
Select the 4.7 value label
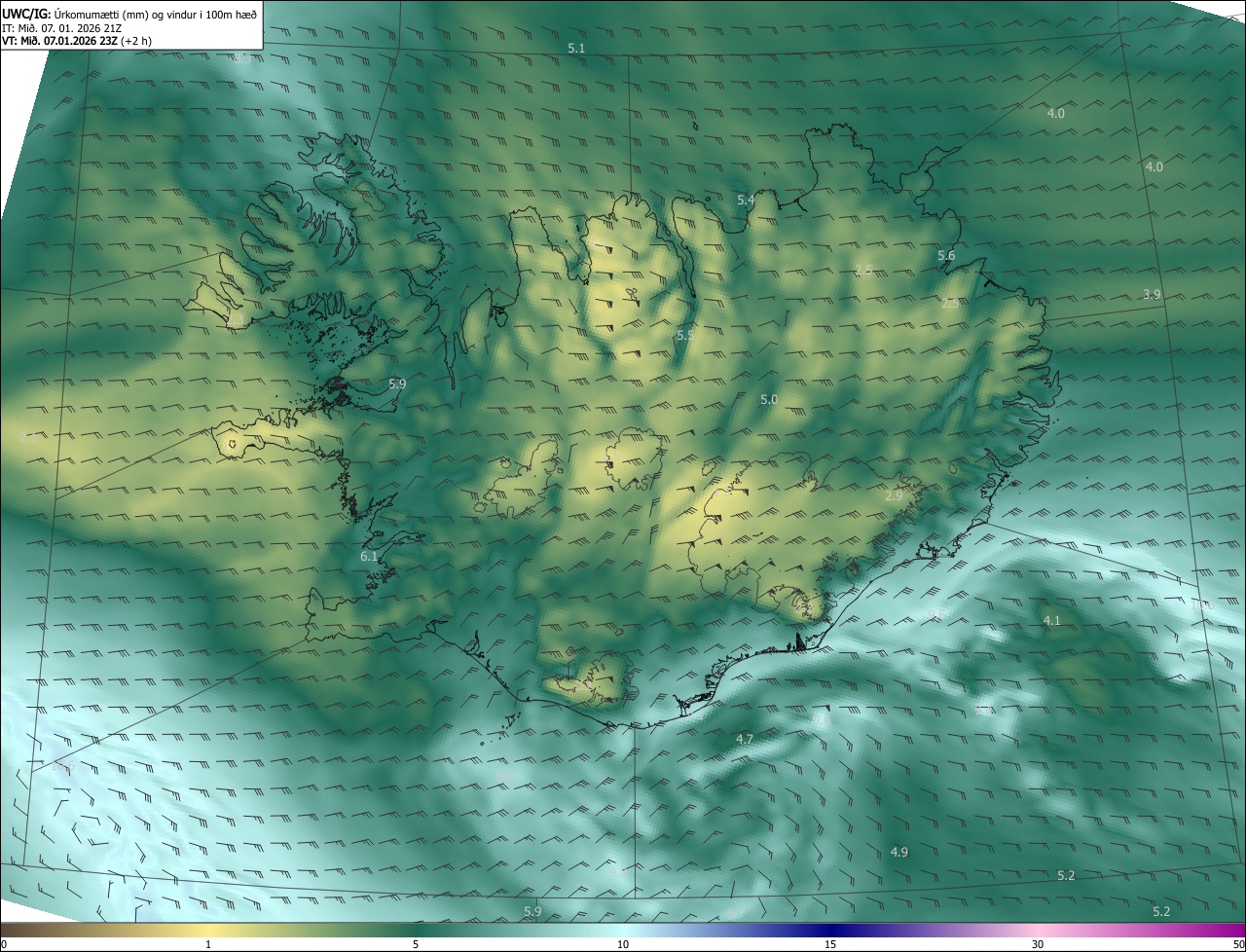[x=745, y=740]
